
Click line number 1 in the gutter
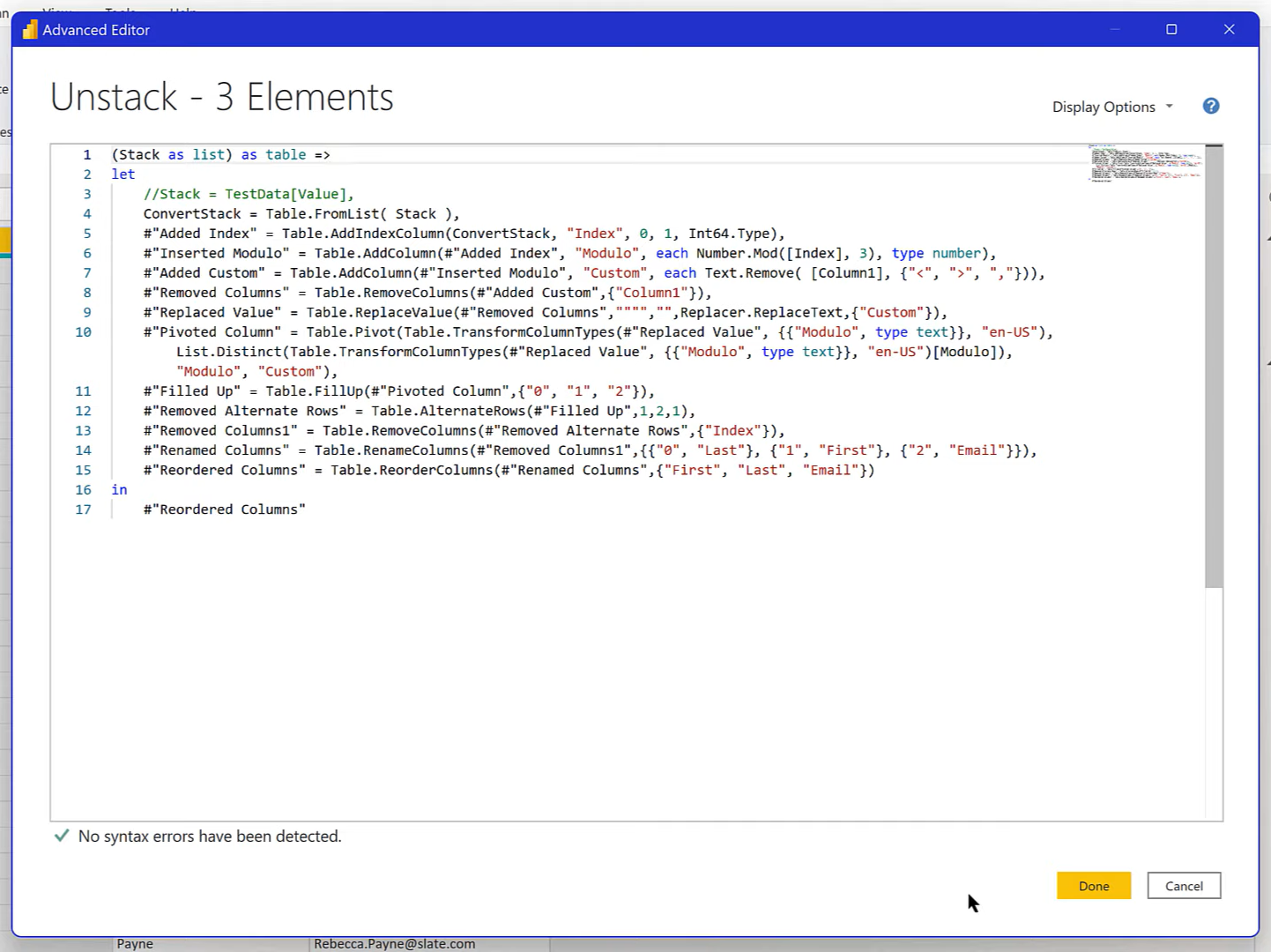point(86,154)
